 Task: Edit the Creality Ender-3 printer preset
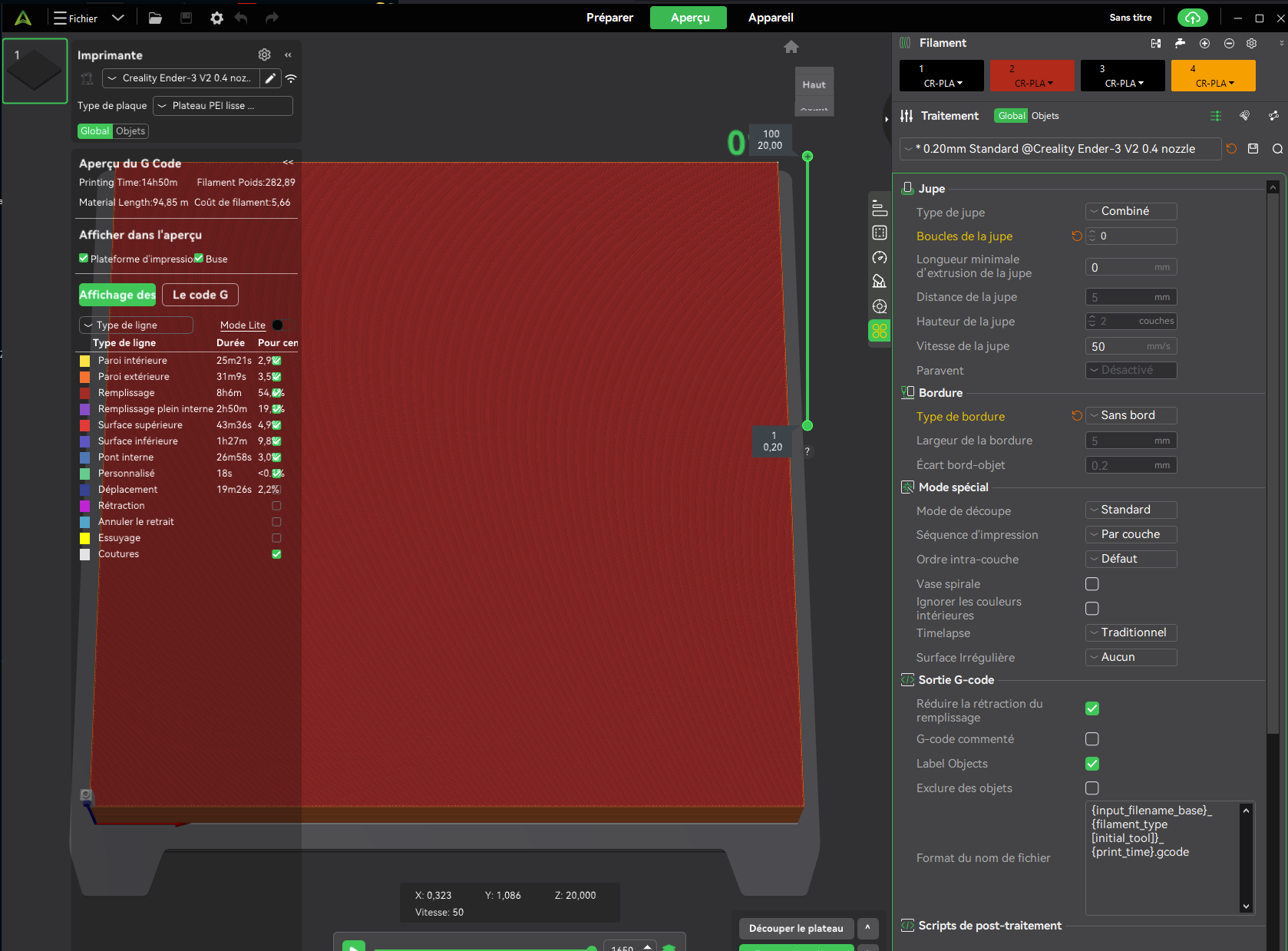270,78
